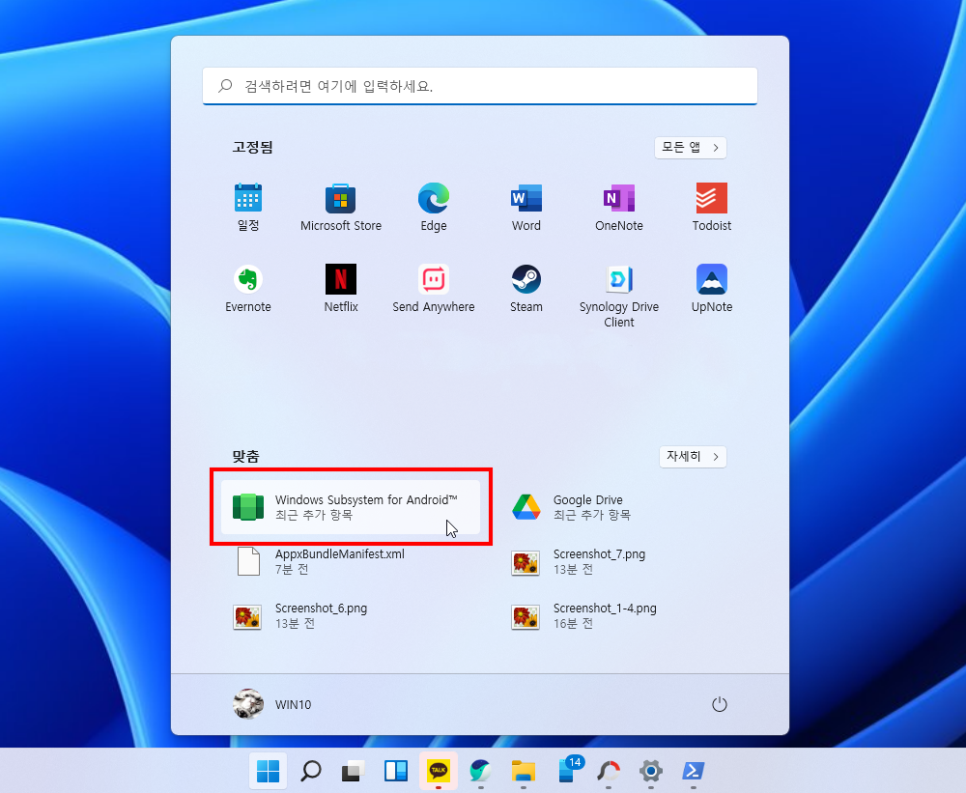Click the 자세히 more button

click(692, 457)
